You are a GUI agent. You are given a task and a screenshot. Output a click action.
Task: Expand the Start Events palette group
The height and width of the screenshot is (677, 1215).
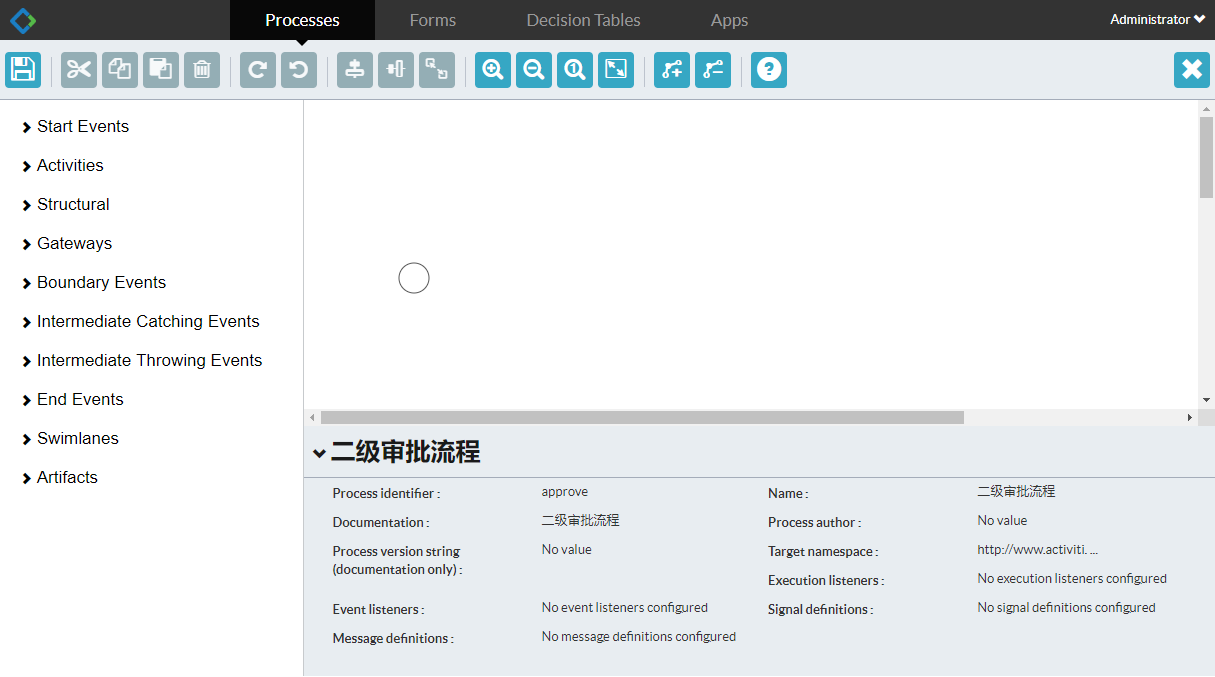83,127
